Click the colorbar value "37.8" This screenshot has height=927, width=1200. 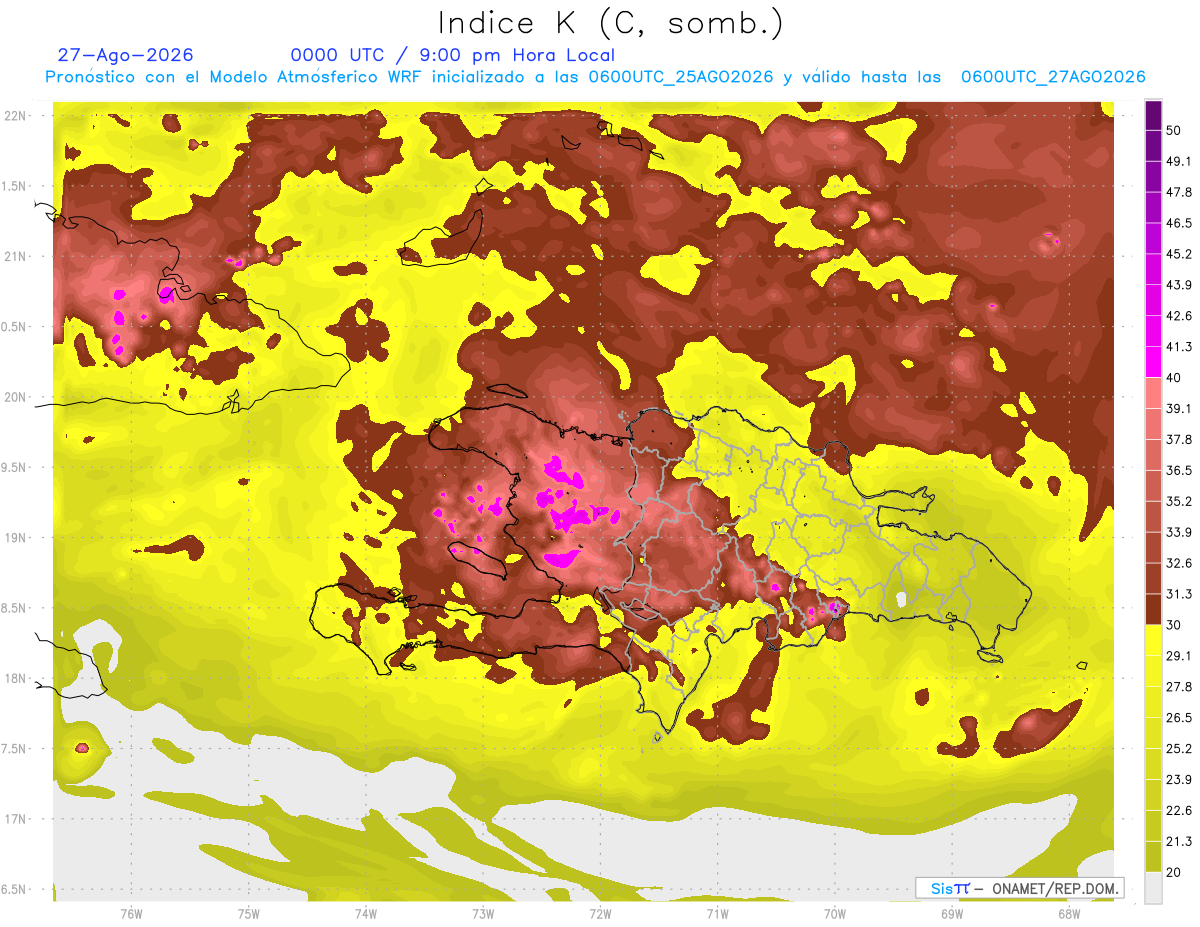click(x=1178, y=439)
